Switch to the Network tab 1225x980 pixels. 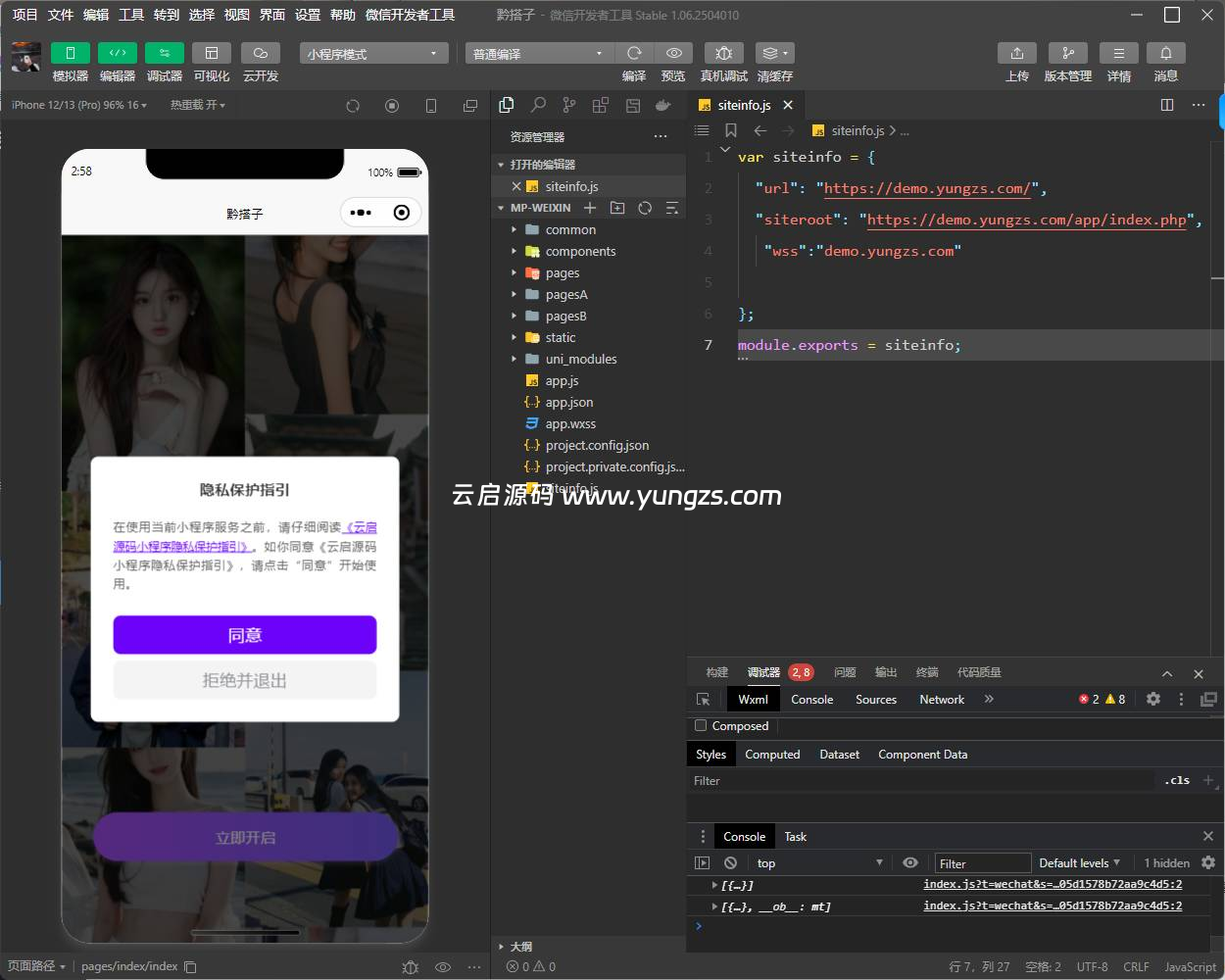[941, 699]
